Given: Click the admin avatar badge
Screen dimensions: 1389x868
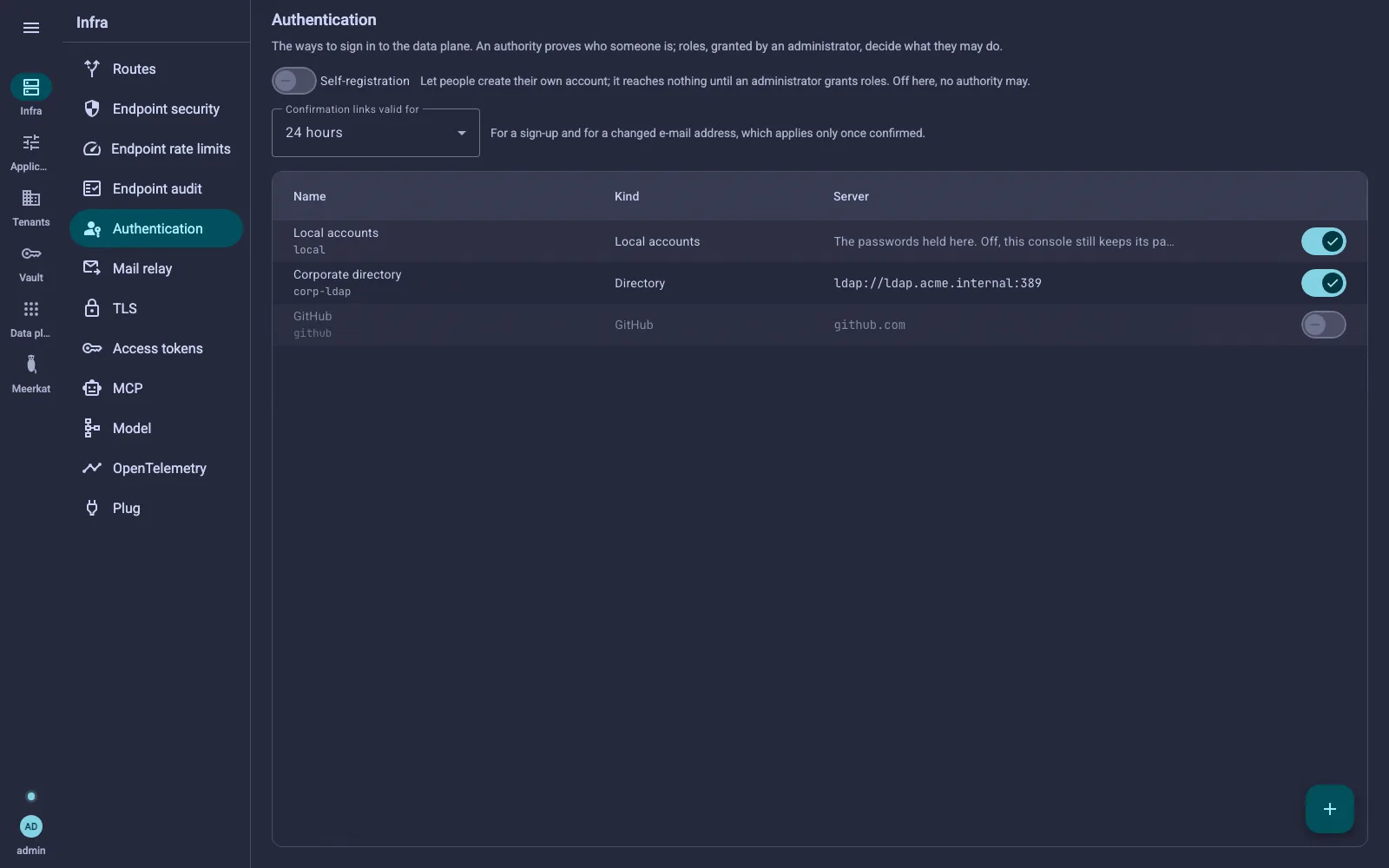Looking at the screenshot, I should [x=31, y=826].
